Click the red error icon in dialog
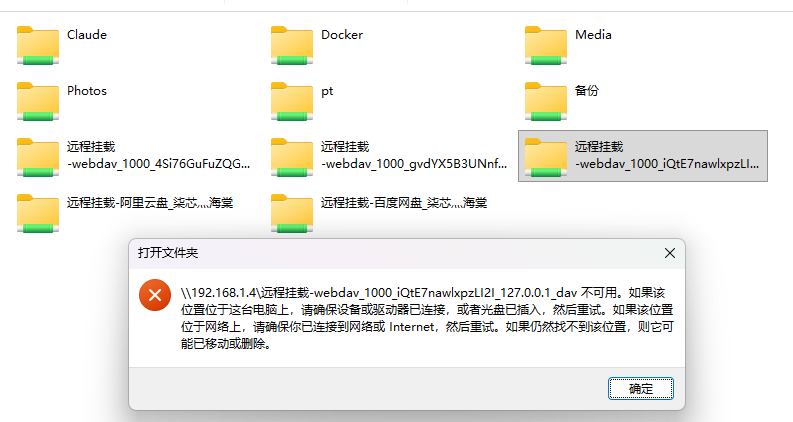 (x=155, y=295)
